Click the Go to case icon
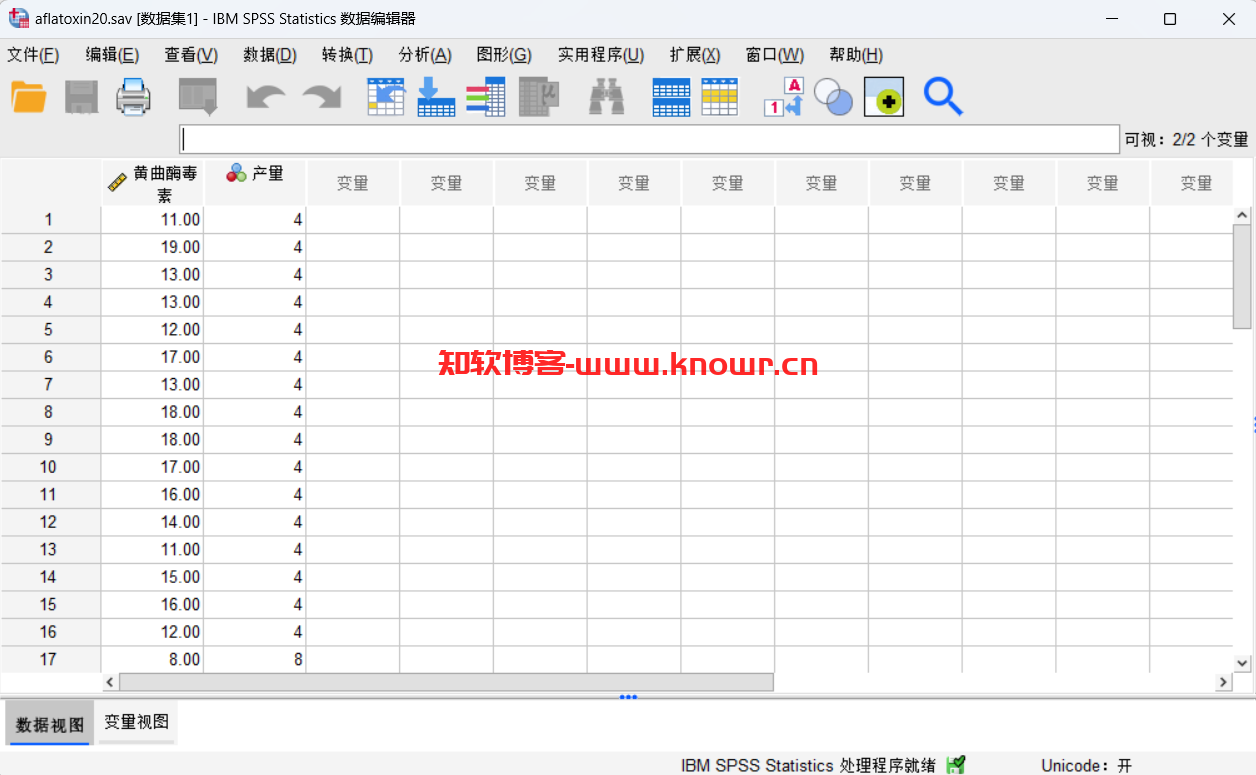Viewport: 1256px width, 775px height. (x=385, y=97)
